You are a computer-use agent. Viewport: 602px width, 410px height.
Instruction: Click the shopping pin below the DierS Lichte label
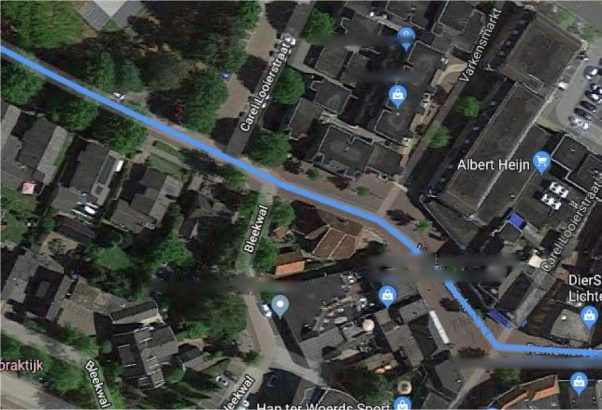589,317
